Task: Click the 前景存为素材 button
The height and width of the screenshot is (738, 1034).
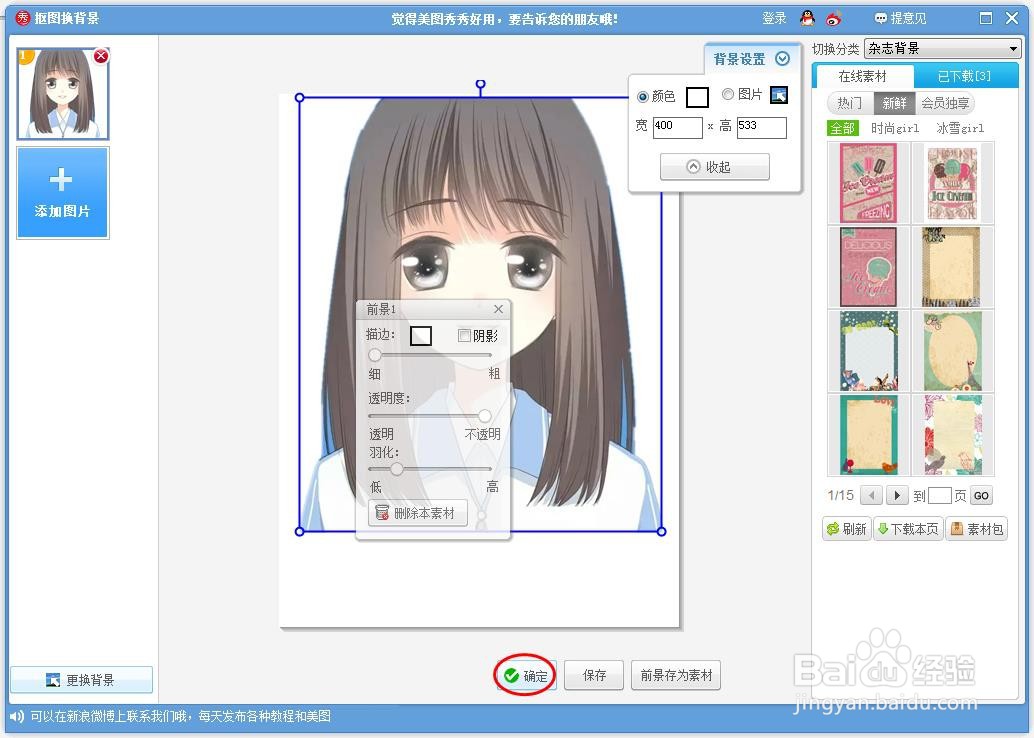Action: [676, 675]
